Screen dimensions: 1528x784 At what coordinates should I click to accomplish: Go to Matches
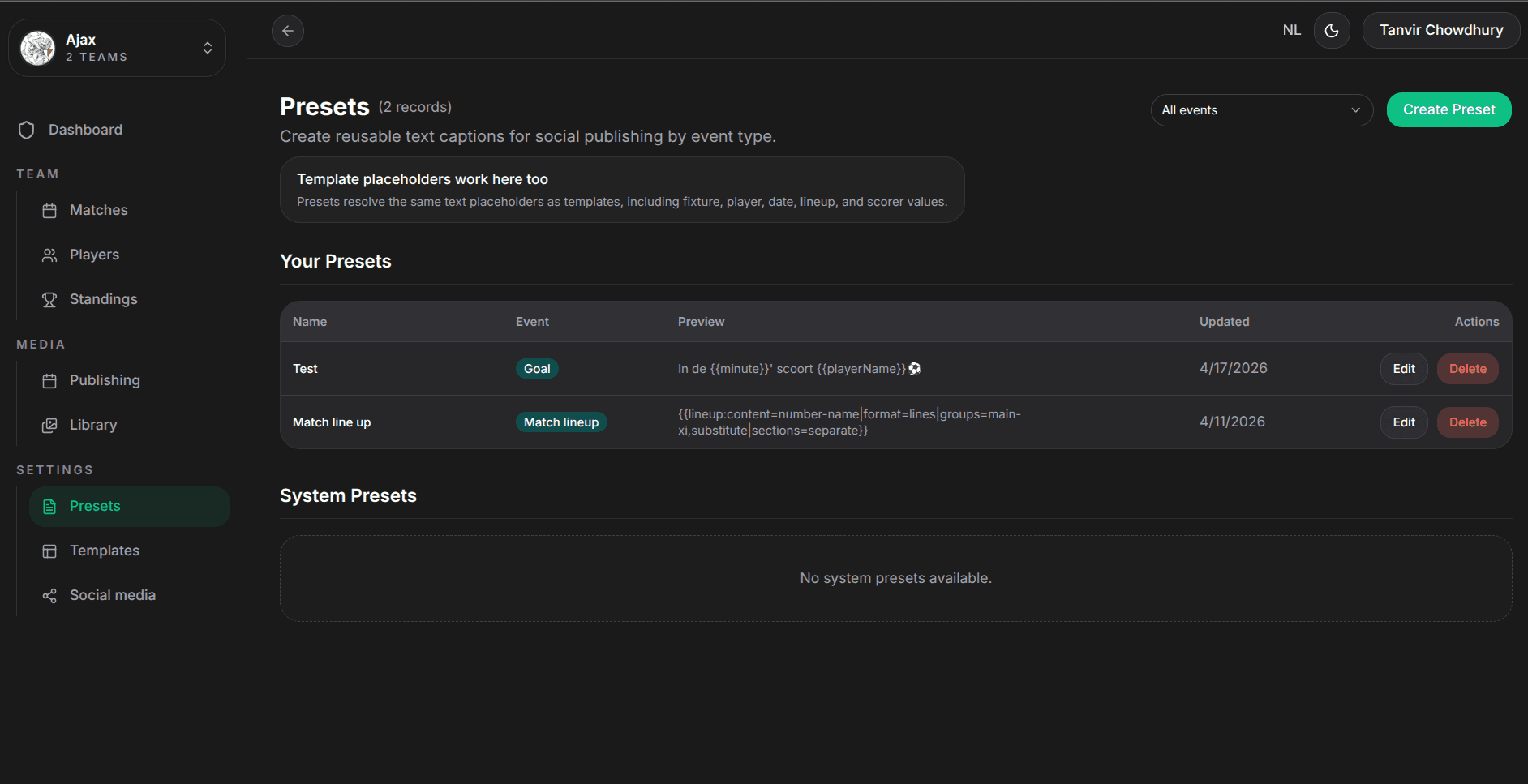99,210
